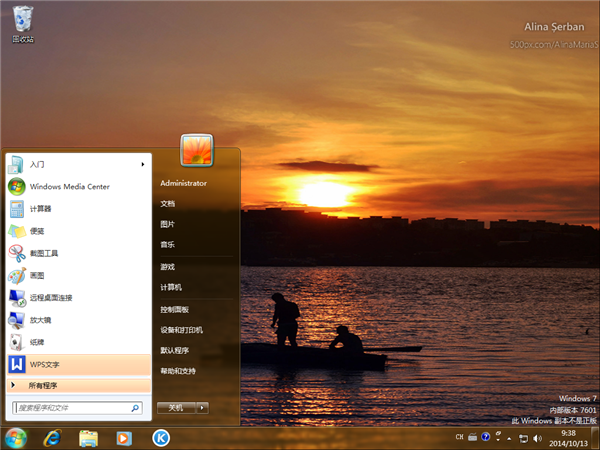The width and height of the screenshot is (600, 450).
Task: Open 截图工具 snipping tool
Action: (44, 253)
